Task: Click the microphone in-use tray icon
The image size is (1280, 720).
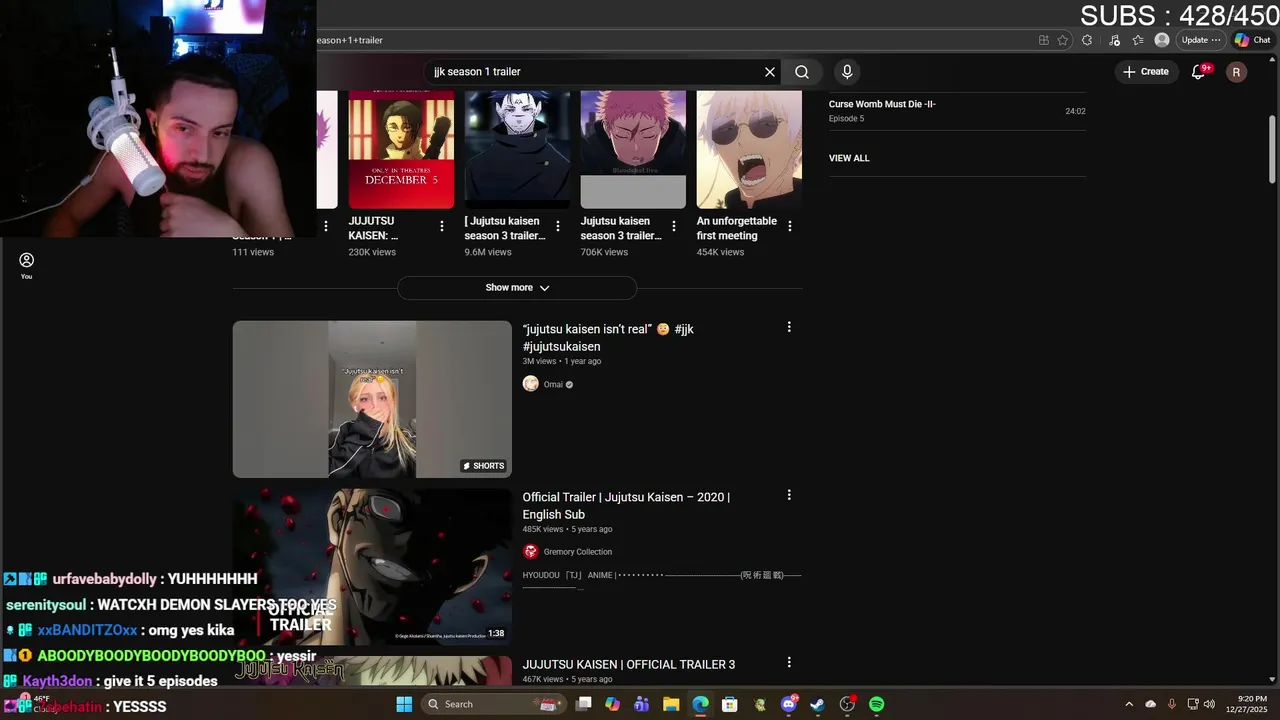Action: point(1172,704)
